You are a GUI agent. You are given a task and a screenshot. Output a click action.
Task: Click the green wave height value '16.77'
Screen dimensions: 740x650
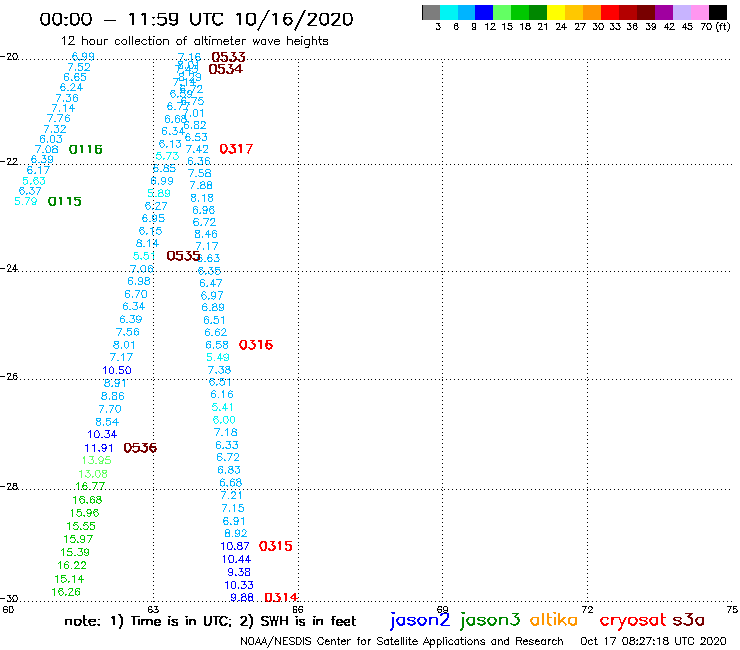(91, 486)
